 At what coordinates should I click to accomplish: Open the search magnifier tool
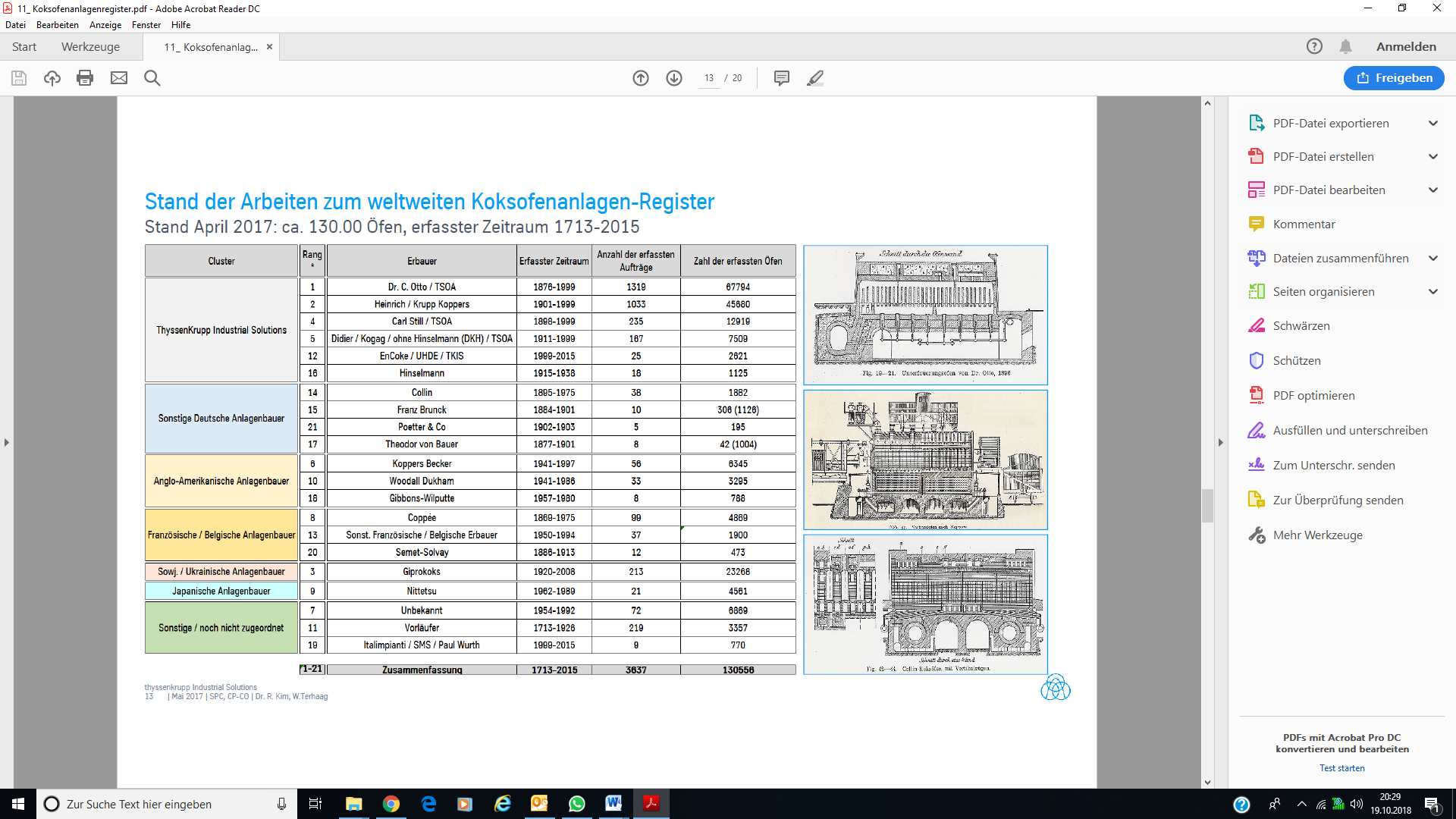[152, 78]
